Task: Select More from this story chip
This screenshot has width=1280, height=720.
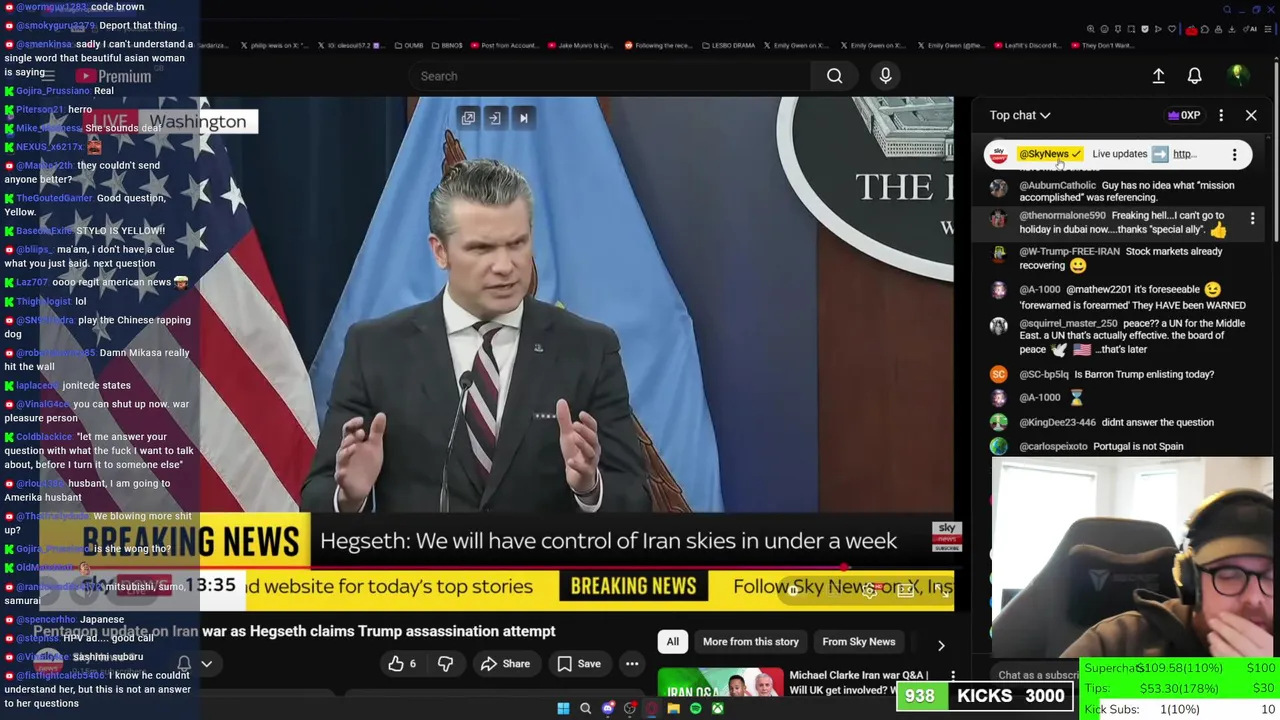Action: tap(751, 642)
